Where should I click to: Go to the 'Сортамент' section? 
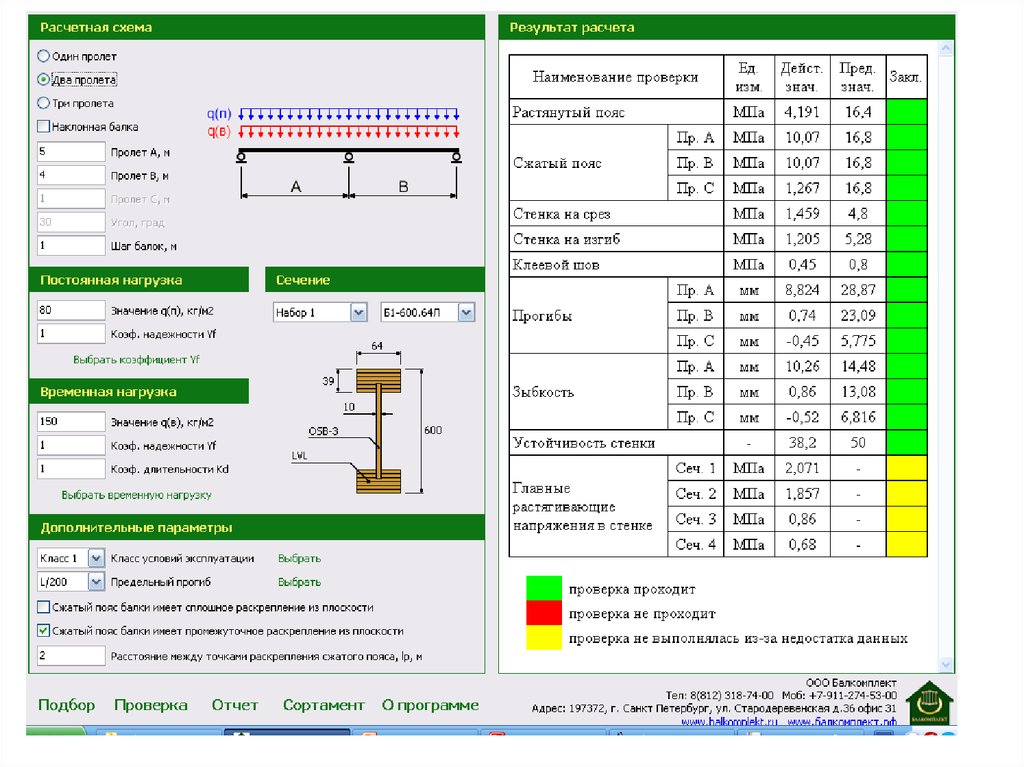tap(323, 705)
